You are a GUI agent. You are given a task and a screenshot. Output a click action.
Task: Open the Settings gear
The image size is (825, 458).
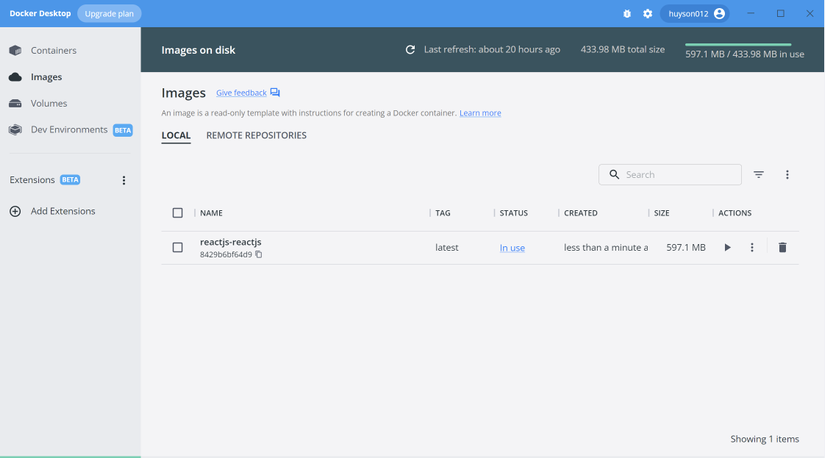pyautogui.click(x=647, y=14)
